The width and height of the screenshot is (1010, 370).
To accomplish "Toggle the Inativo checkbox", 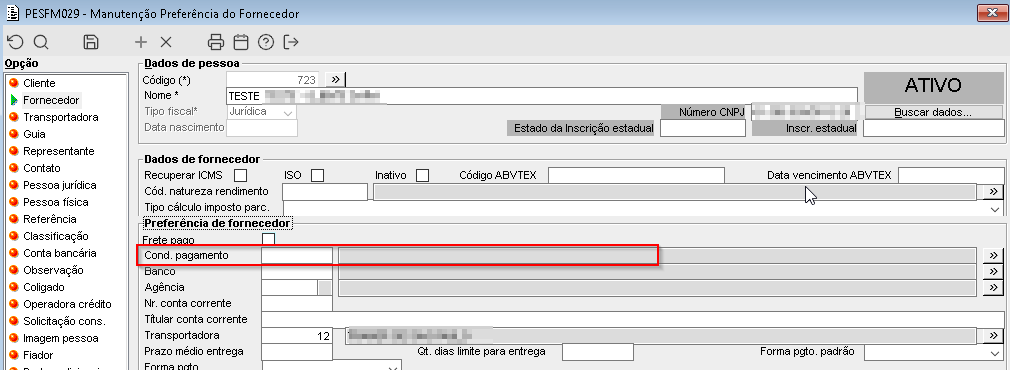I will click(423, 175).
